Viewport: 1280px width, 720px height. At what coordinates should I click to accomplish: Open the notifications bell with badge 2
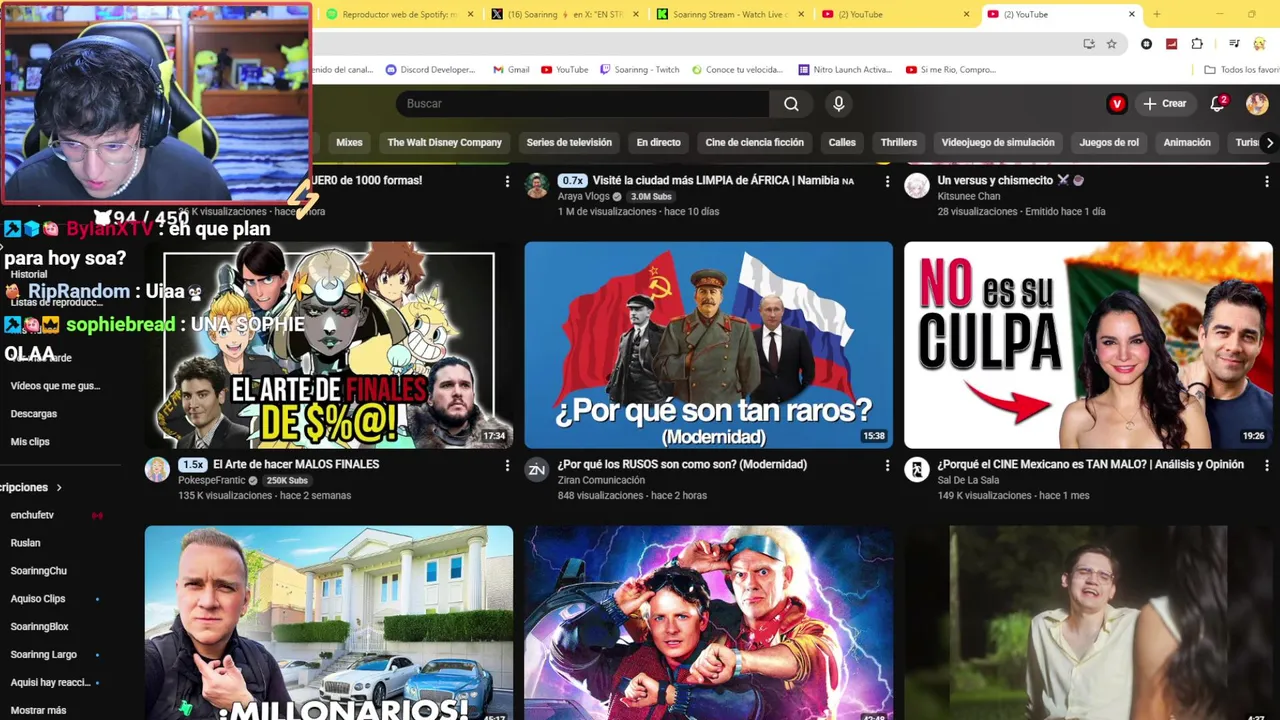1218,104
